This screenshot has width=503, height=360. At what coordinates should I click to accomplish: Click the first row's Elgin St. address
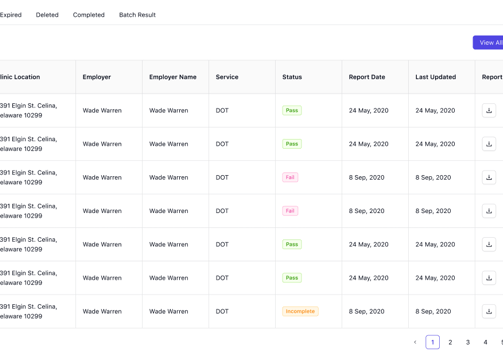click(29, 110)
